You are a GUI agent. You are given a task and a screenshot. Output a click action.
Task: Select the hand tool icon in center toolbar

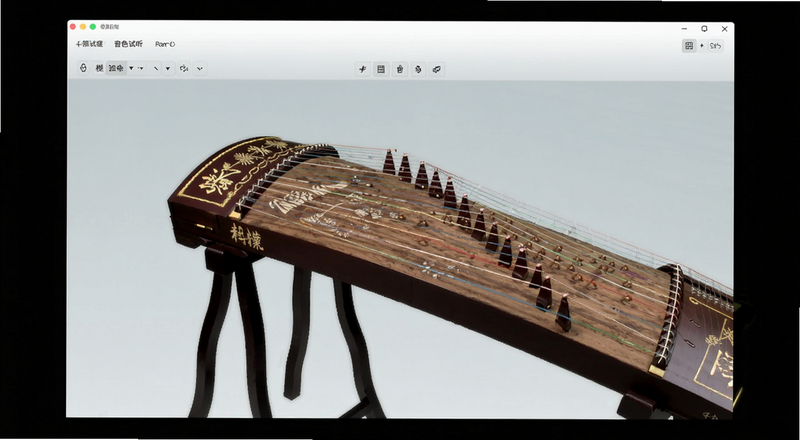click(x=400, y=69)
